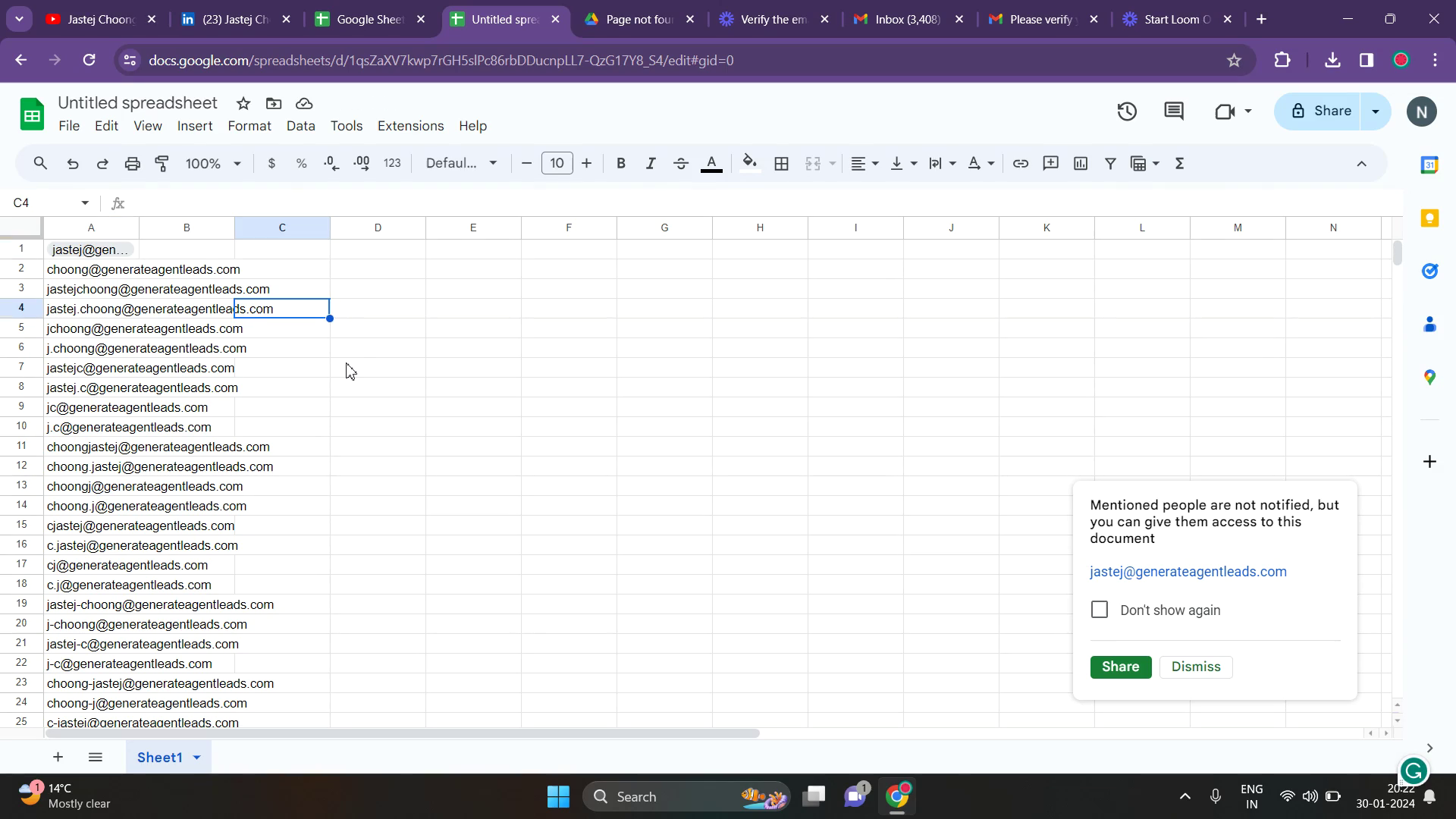Dismiss the mention notification dialog

pos(1196,667)
